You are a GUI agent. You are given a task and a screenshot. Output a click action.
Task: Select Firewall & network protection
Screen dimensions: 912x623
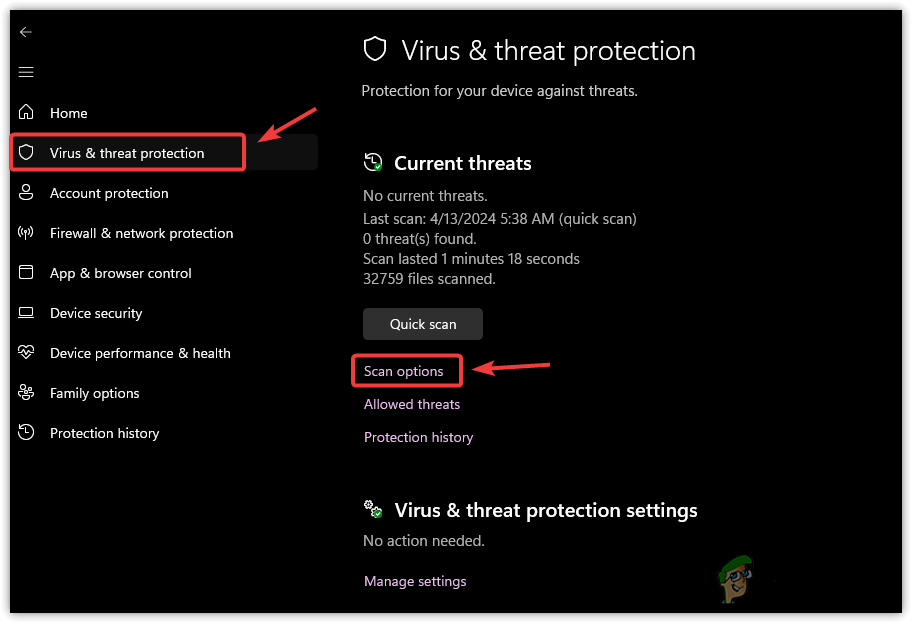141,233
